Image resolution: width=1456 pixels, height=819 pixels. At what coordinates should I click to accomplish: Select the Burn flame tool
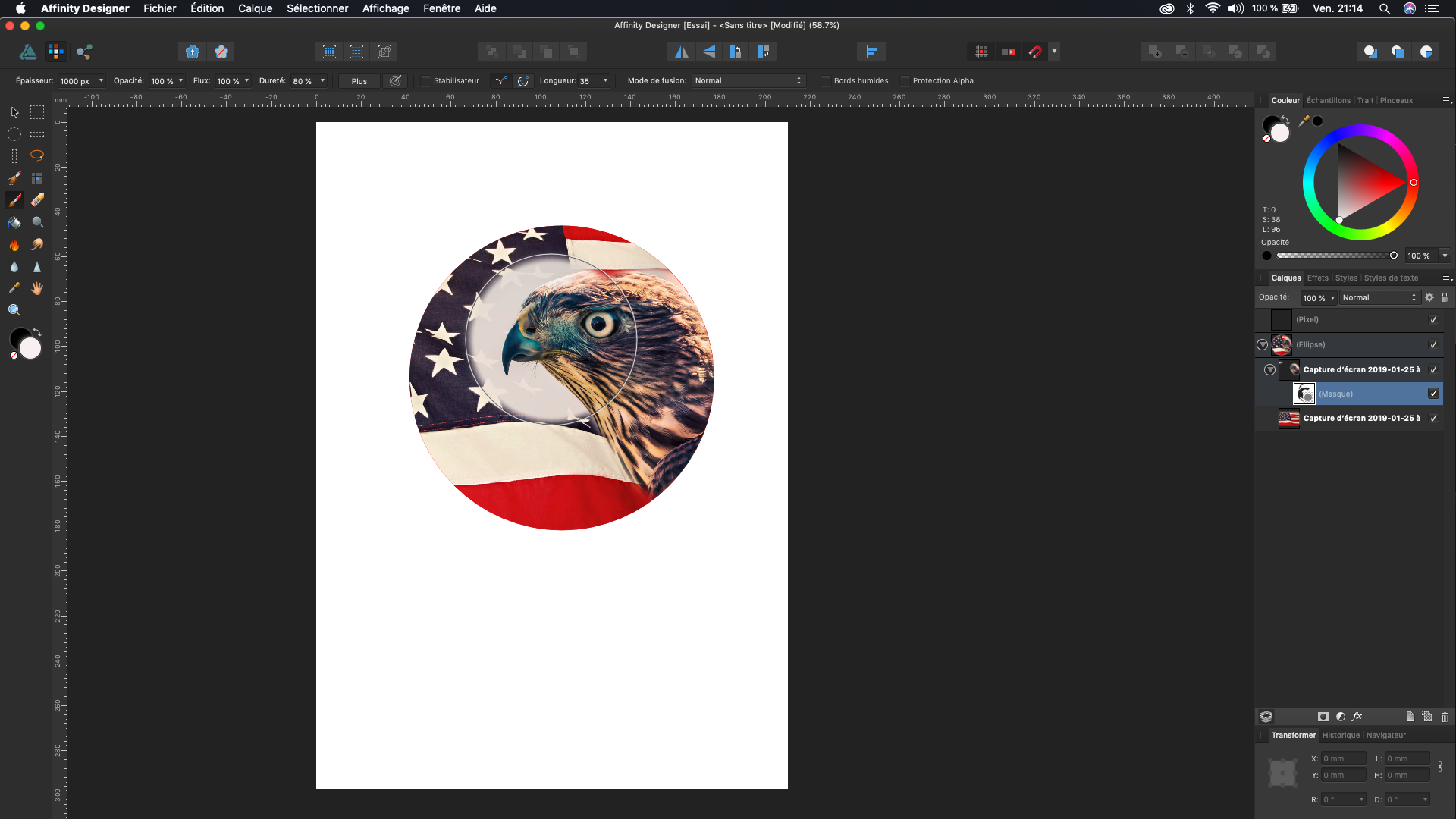point(14,245)
